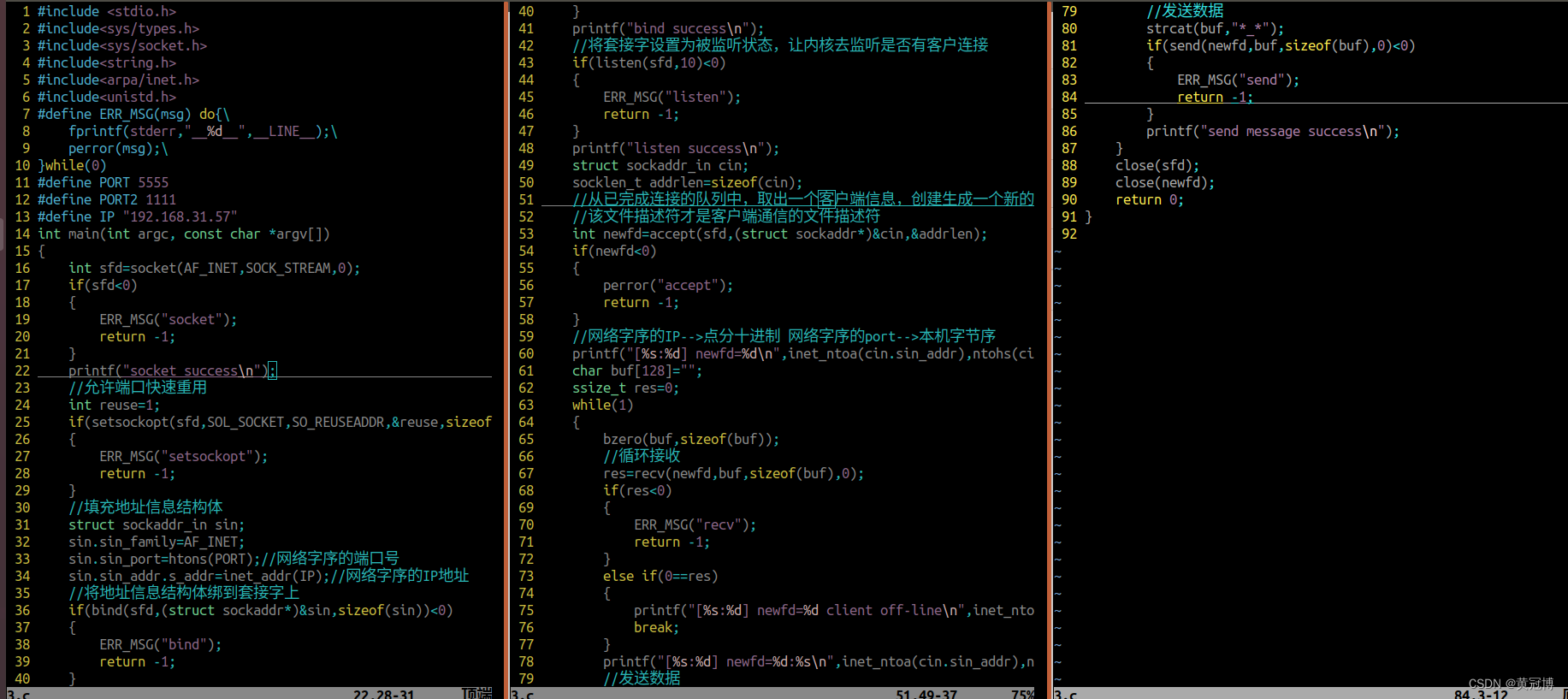Click cursor position '22,28-31' in left status bar

click(x=384, y=694)
